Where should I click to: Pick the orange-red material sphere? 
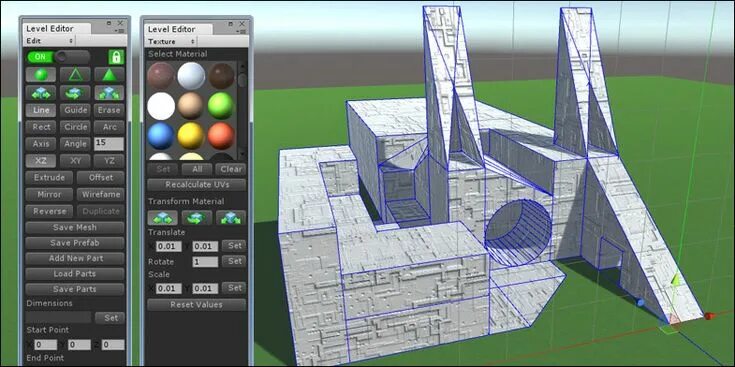coord(221,136)
